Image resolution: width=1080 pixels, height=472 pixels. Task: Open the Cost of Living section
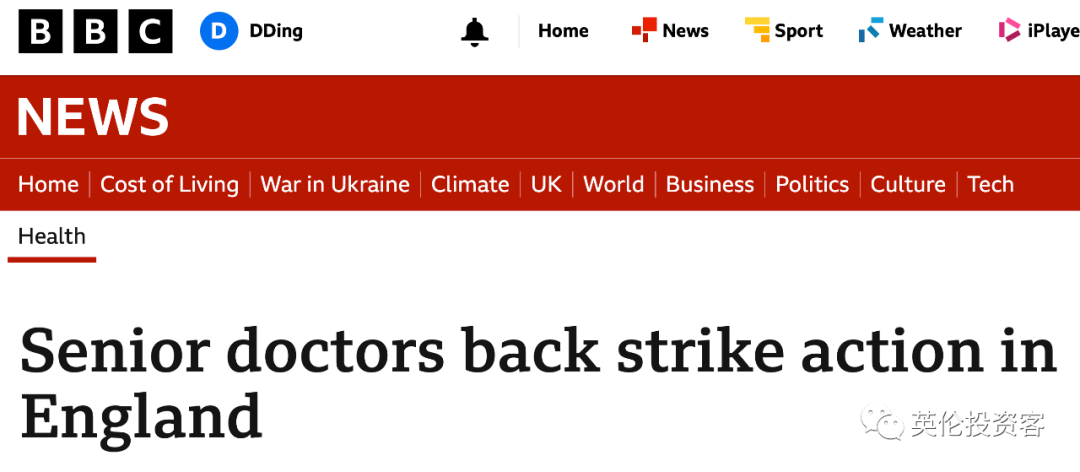[169, 184]
